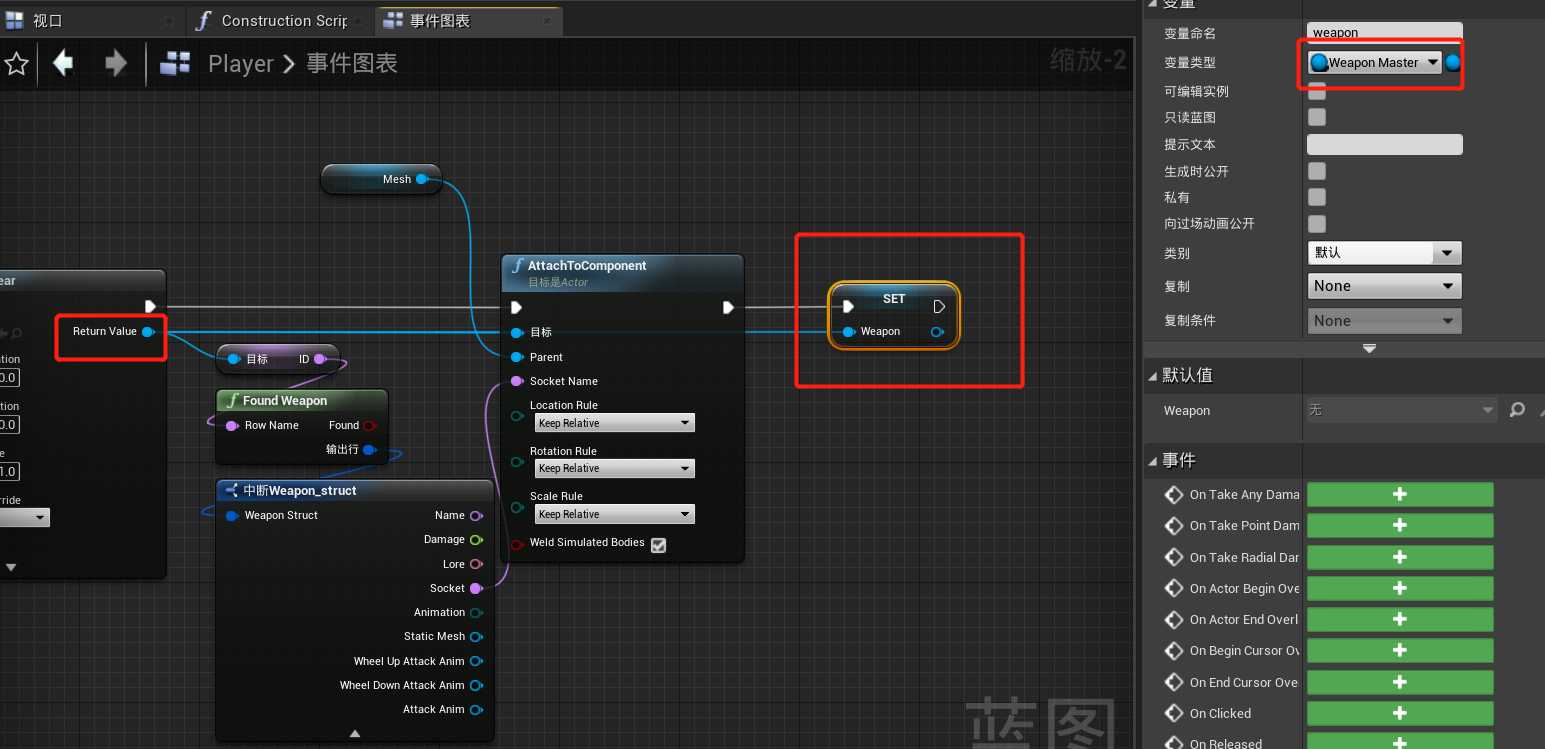
Task: Click the Parent input pin
Action: 517,357
